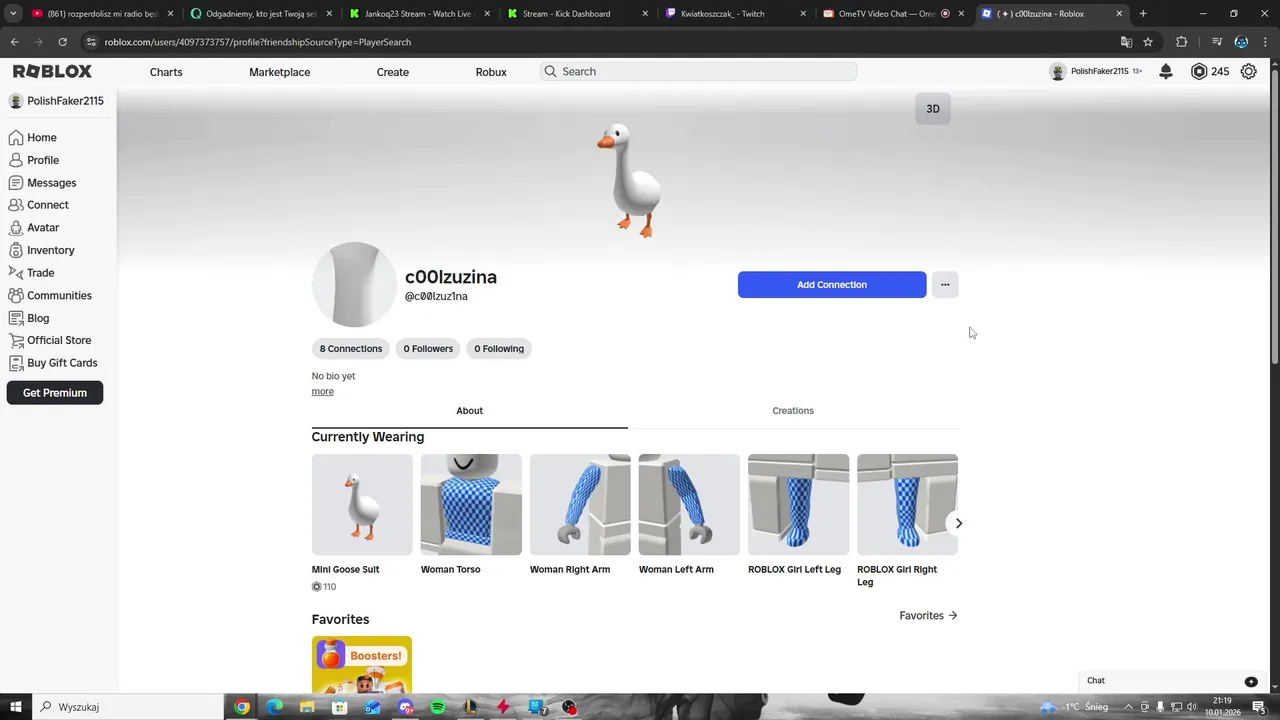1280x720 pixels.
Task: Open Buy Gift Cards in the sidebar
Action: coord(53,363)
